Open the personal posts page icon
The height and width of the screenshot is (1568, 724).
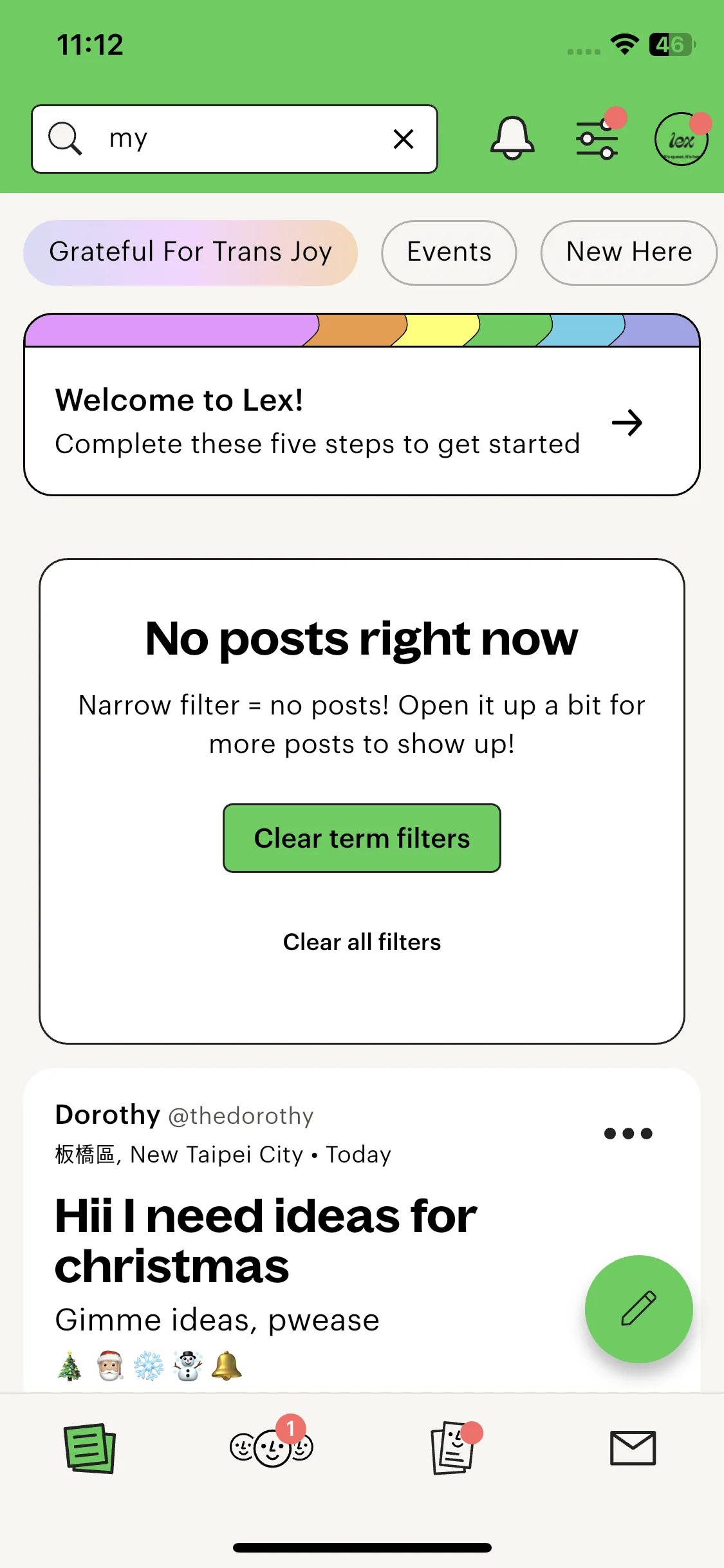coord(453,1448)
